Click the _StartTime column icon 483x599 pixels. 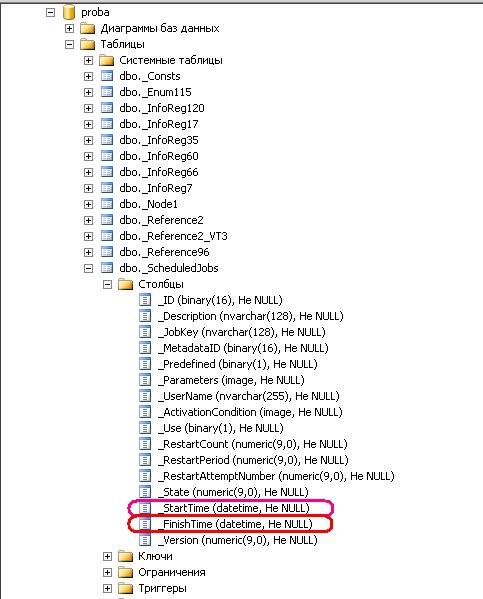145,508
